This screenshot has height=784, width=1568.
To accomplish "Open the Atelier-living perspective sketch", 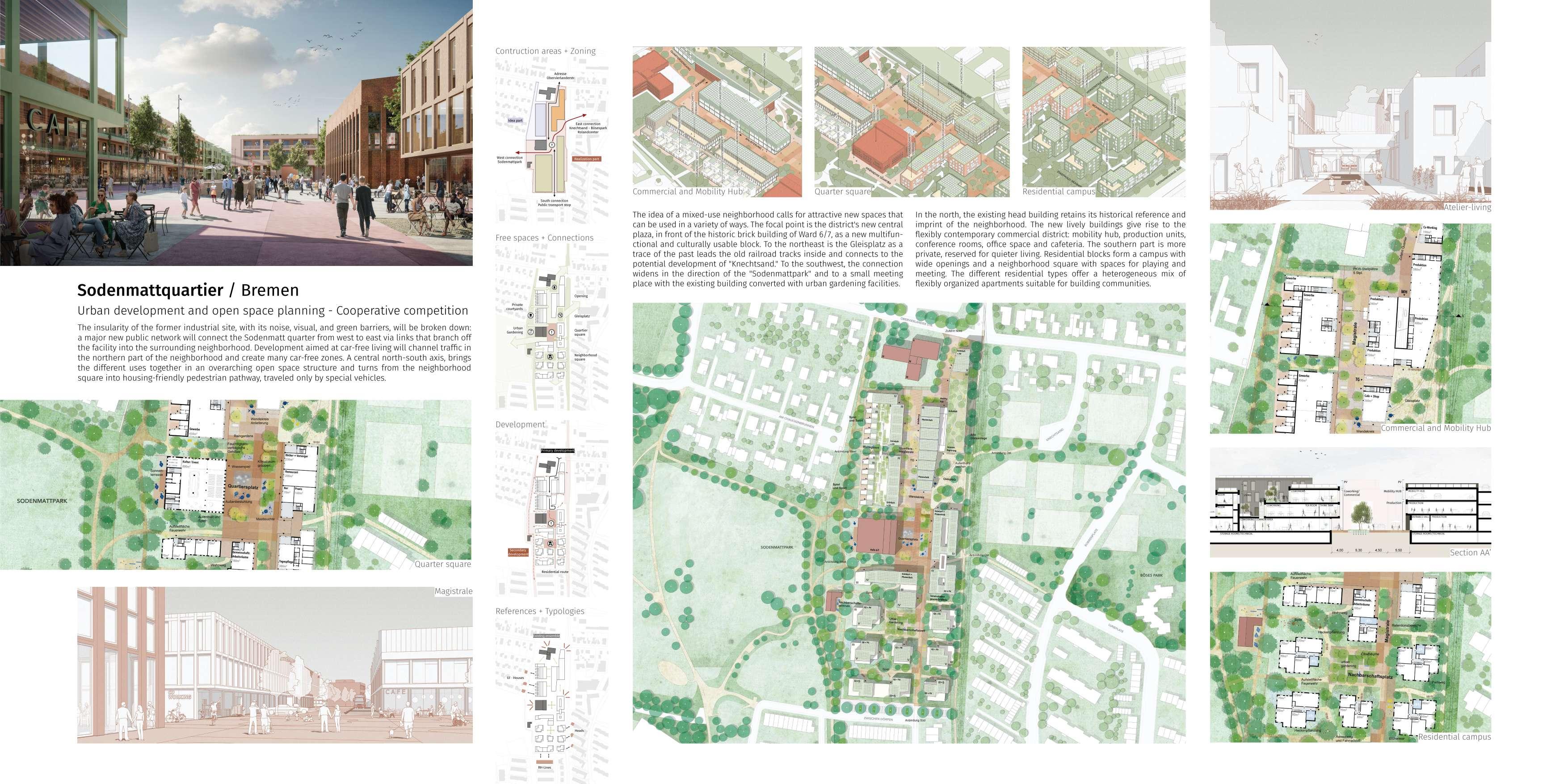I will click(x=1351, y=105).
